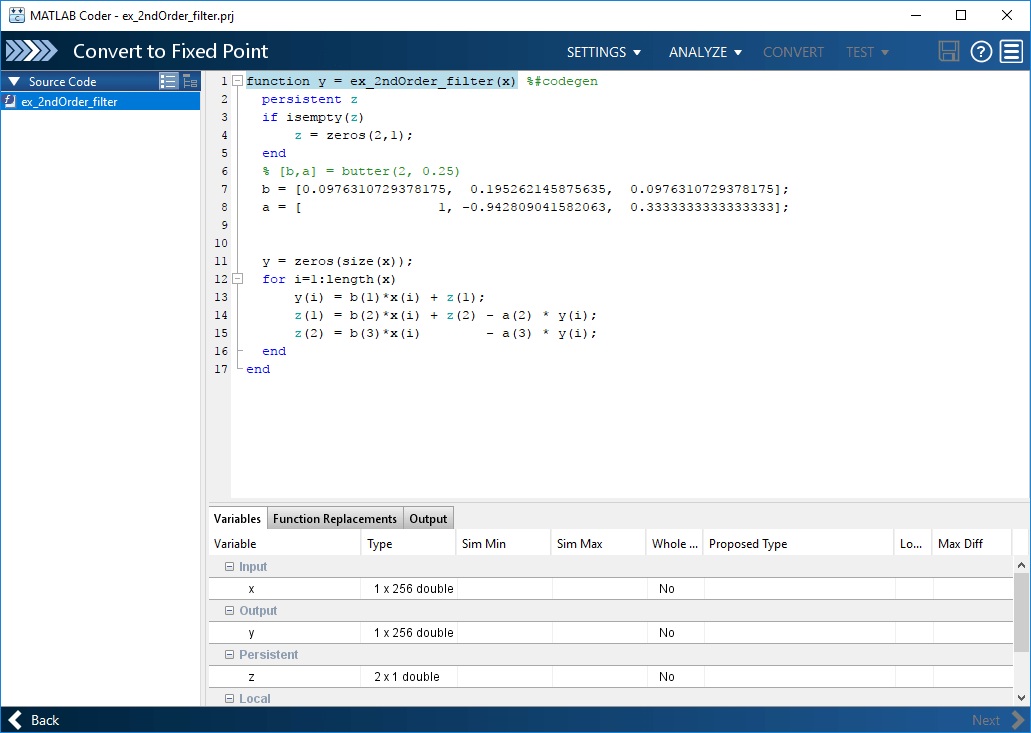Go Back to the previous step
Image resolution: width=1031 pixels, height=733 pixels.
34,720
